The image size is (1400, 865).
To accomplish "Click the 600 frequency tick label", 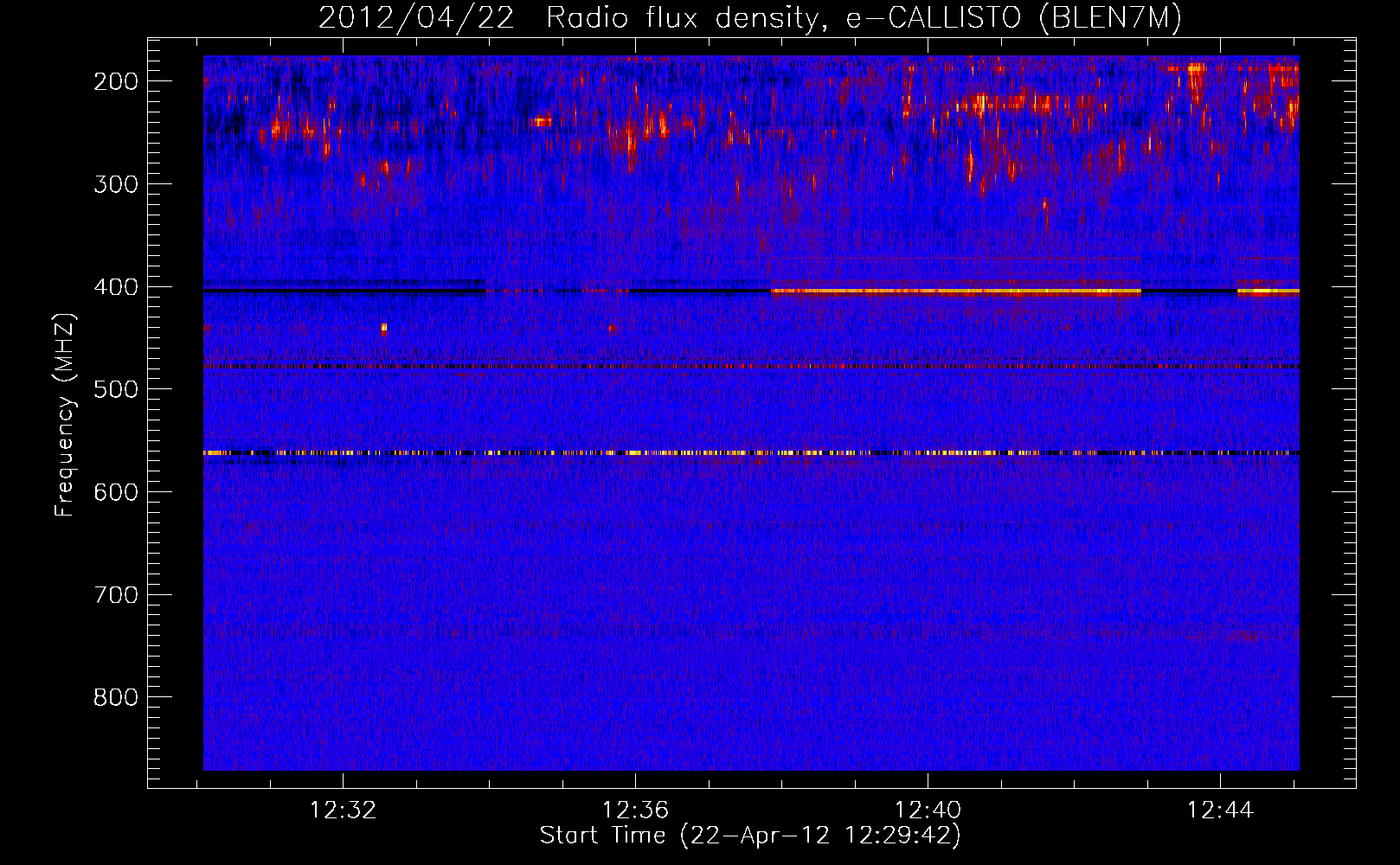I will click(116, 492).
